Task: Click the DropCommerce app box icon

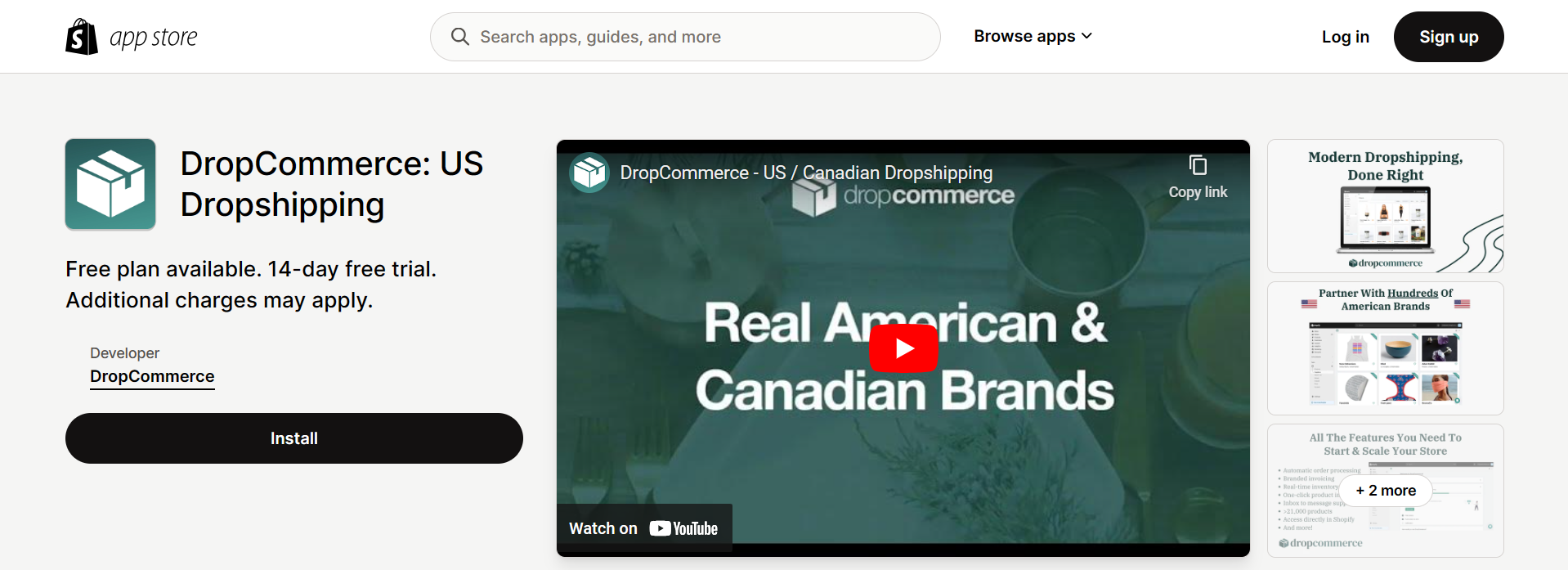Action: pyautogui.click(x=110, y=184)
